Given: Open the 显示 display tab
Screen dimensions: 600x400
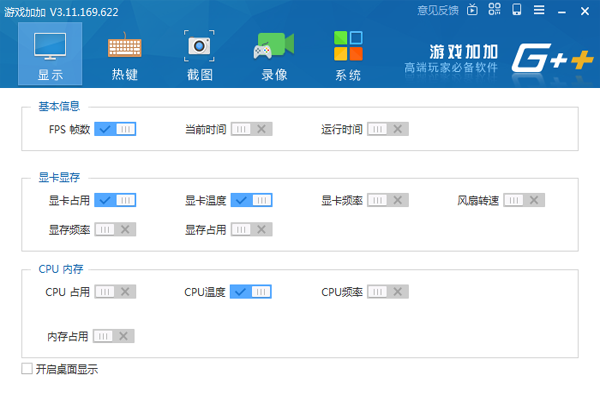Looking at the screenshot, I should [50, 54].
